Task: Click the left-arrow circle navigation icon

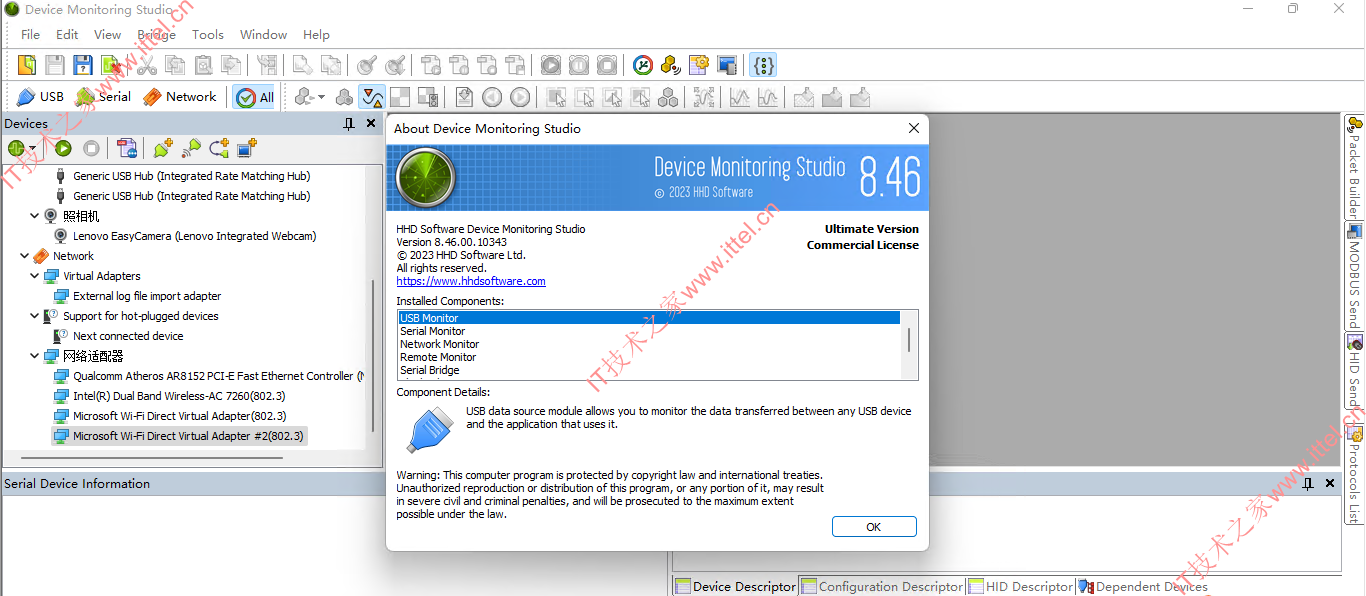Action: tap(492, 97)
